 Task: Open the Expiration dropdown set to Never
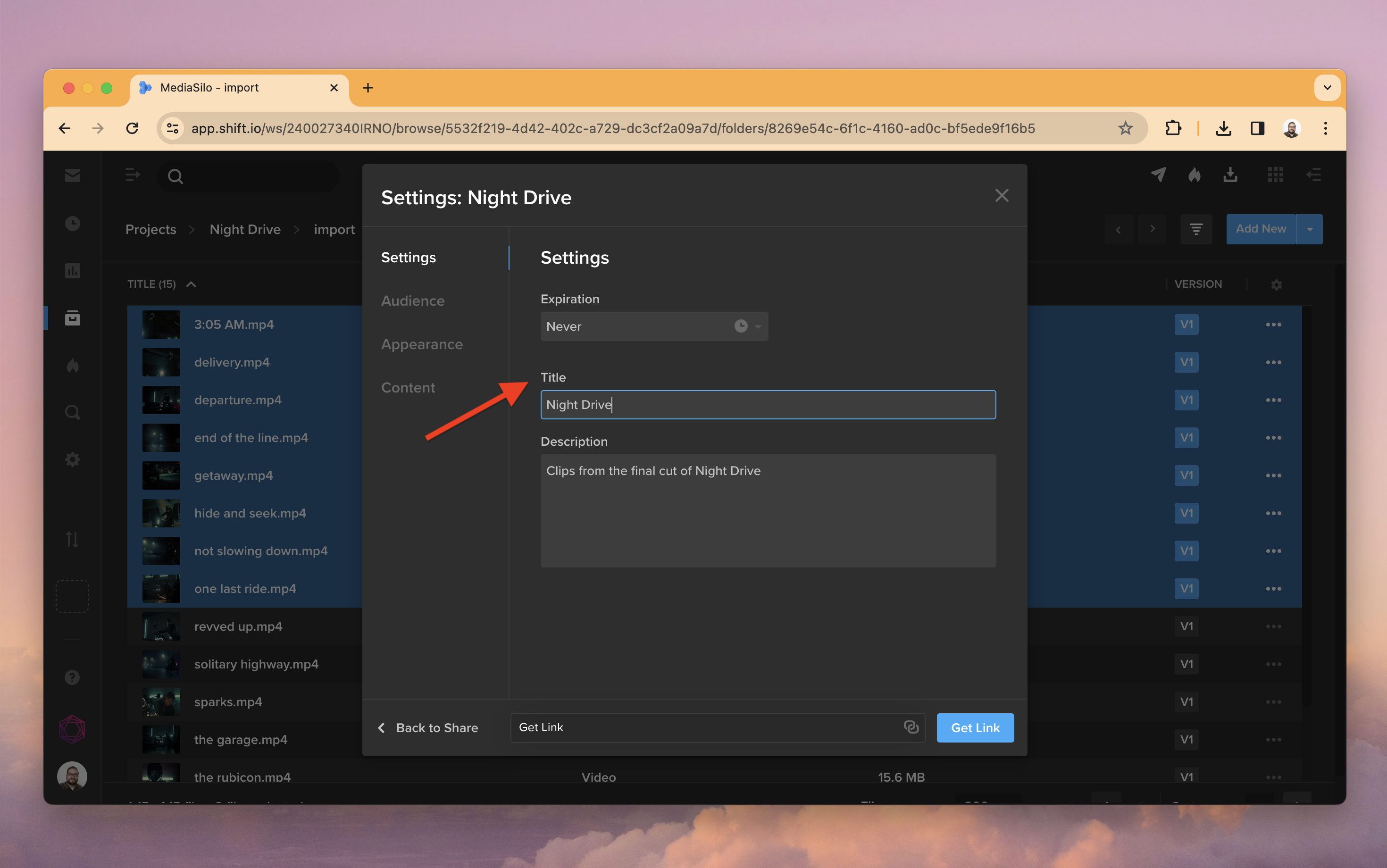coord(654,326)
